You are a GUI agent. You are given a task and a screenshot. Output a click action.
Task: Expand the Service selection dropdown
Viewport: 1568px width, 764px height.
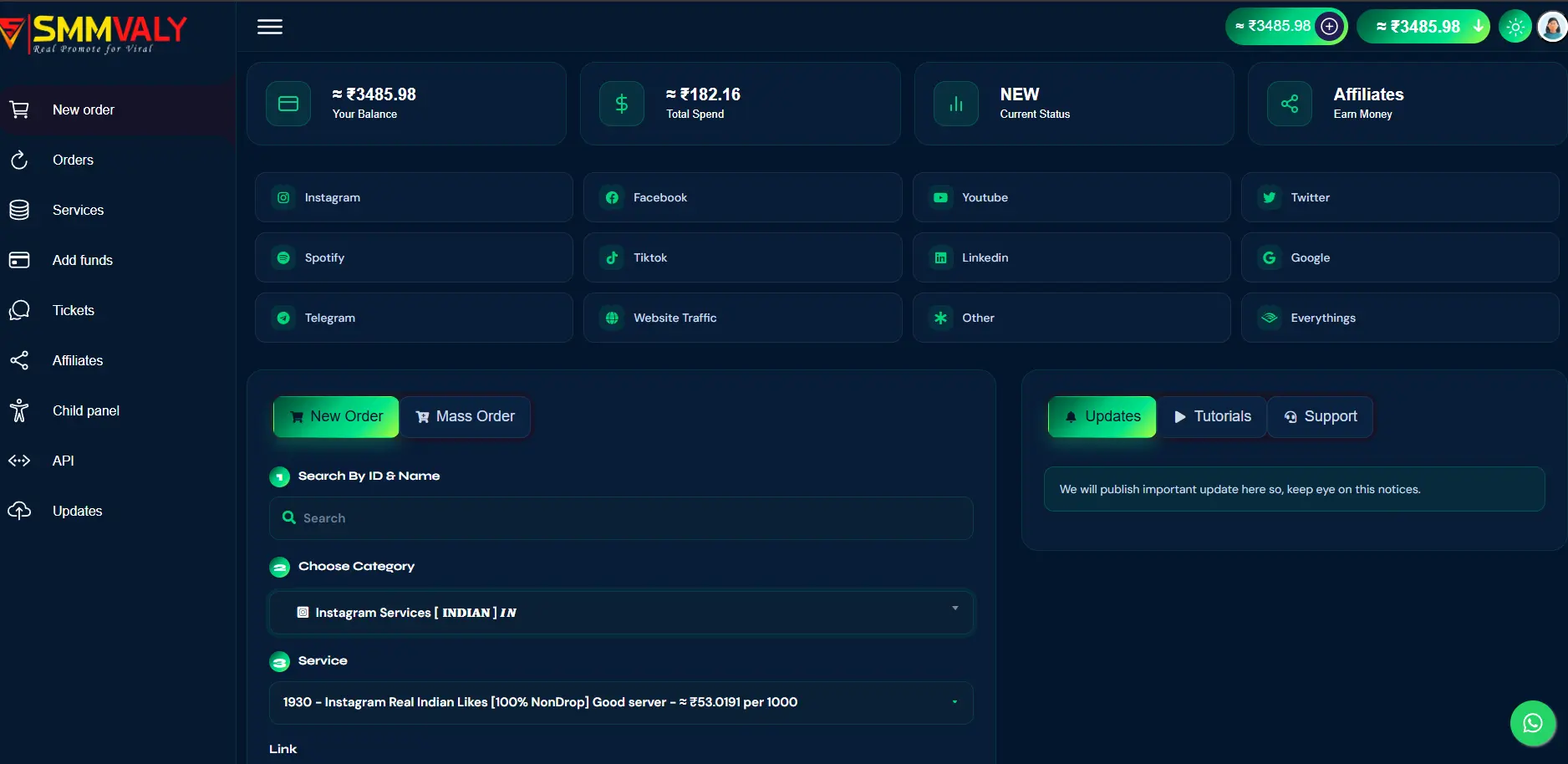(x=621, y=702)
